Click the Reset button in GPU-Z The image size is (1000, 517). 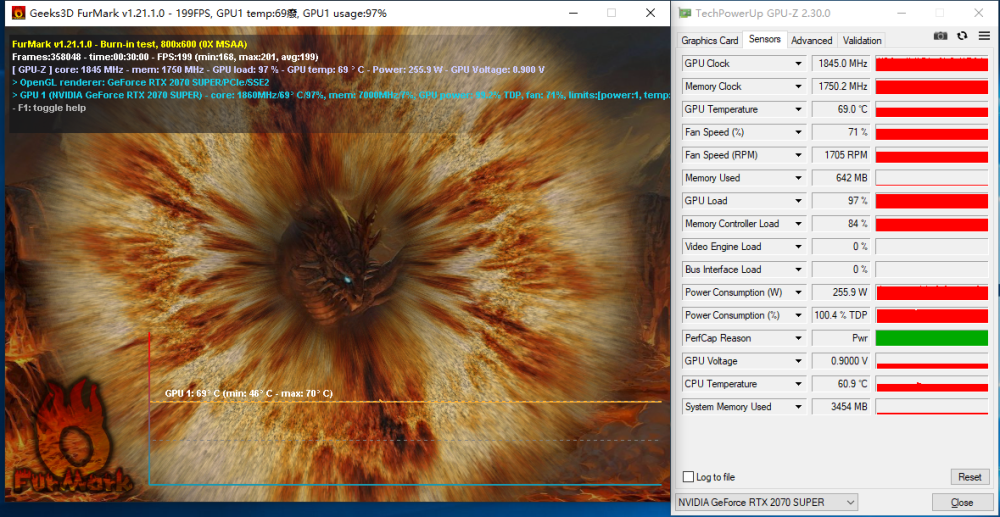click(969, 477)
